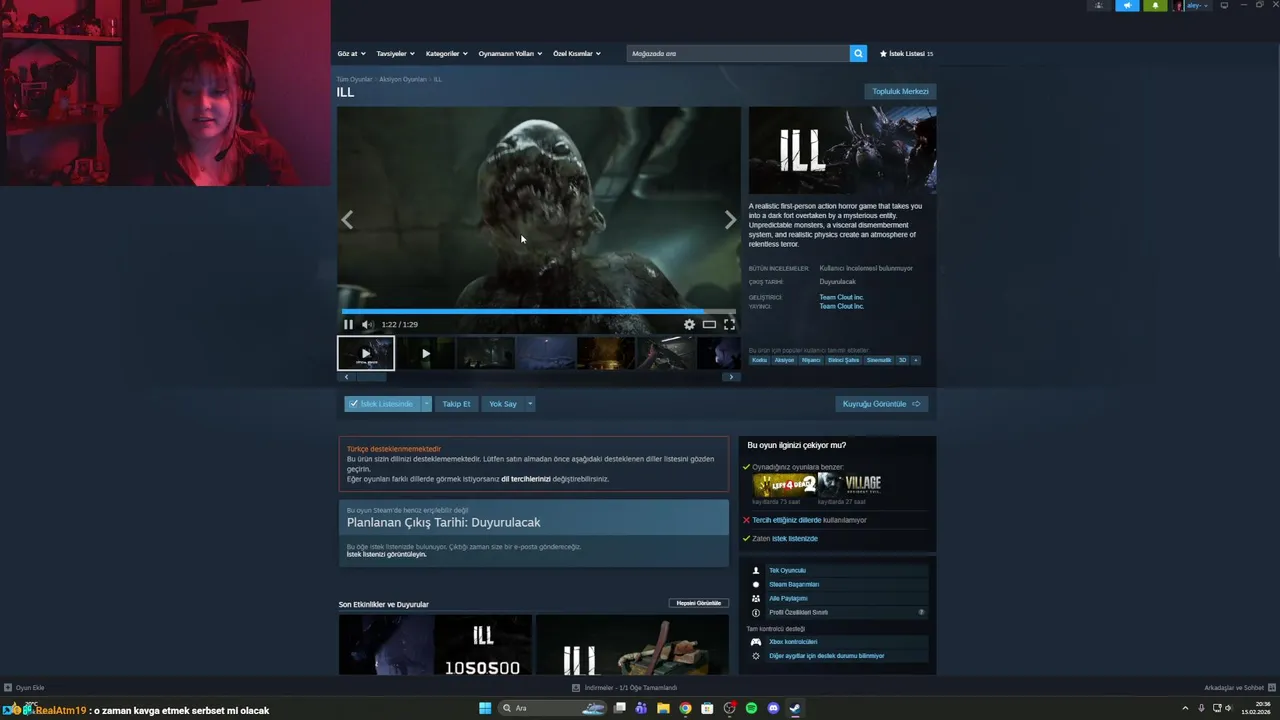Viewport: 1280px width, 720px height.
Task: Open the Birinci Şahıs tag
Action: click(x=843, y=360)
